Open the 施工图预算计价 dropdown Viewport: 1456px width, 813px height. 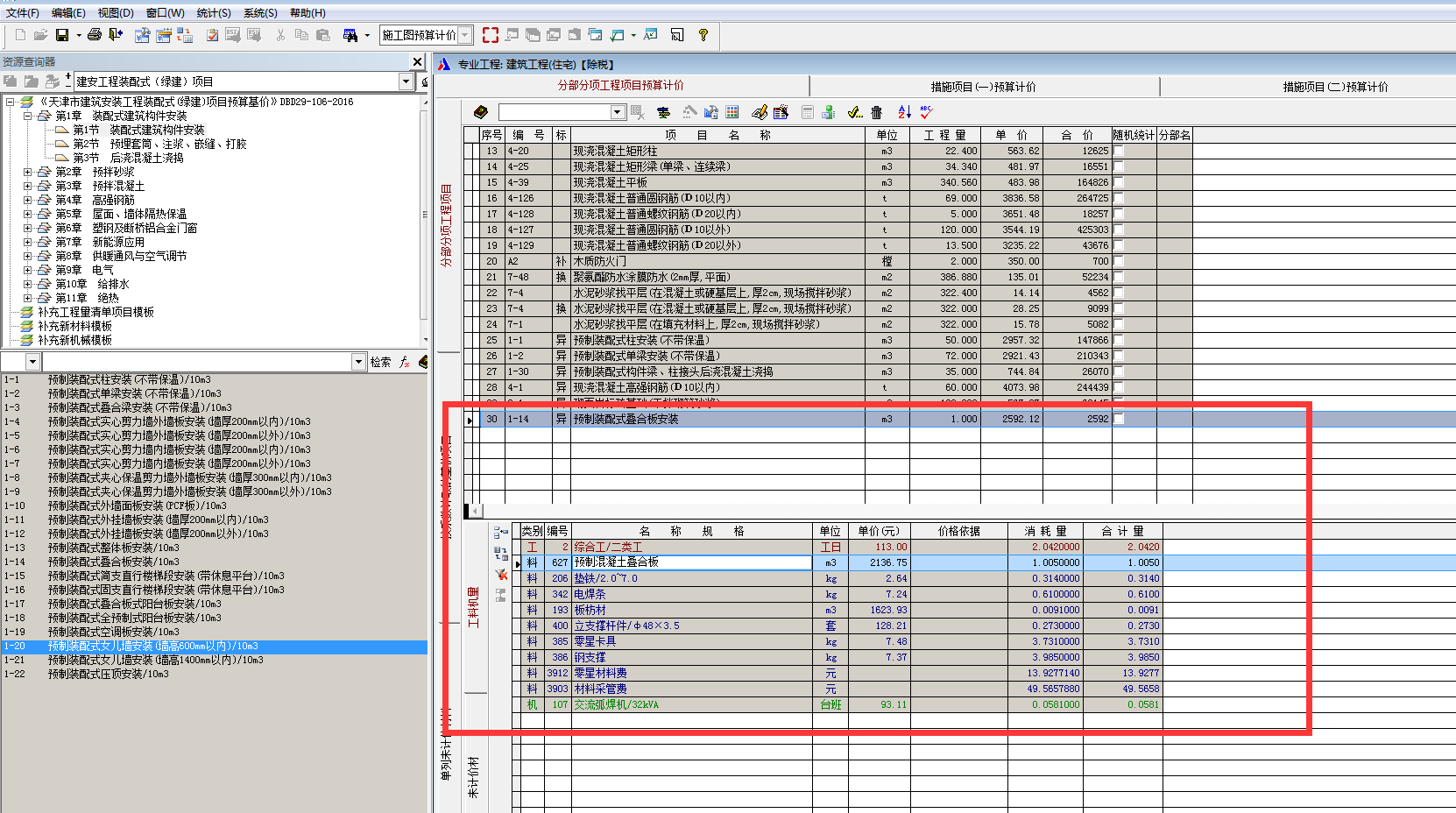point(465,35)
